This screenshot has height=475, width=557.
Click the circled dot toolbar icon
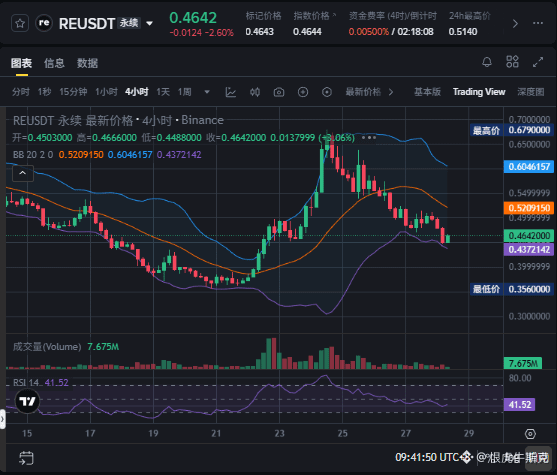327,92
